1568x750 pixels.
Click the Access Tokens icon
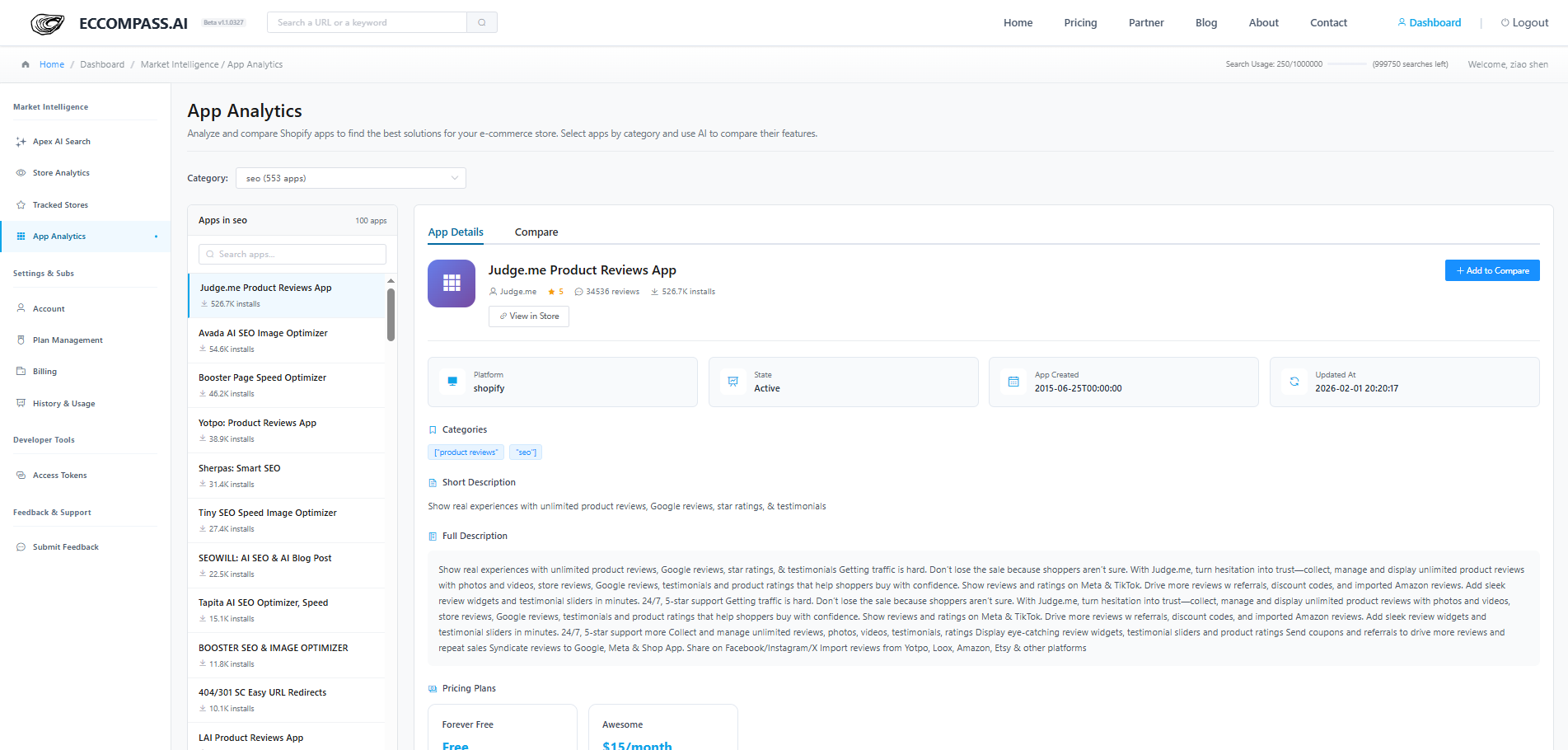[x=21, y=476]
